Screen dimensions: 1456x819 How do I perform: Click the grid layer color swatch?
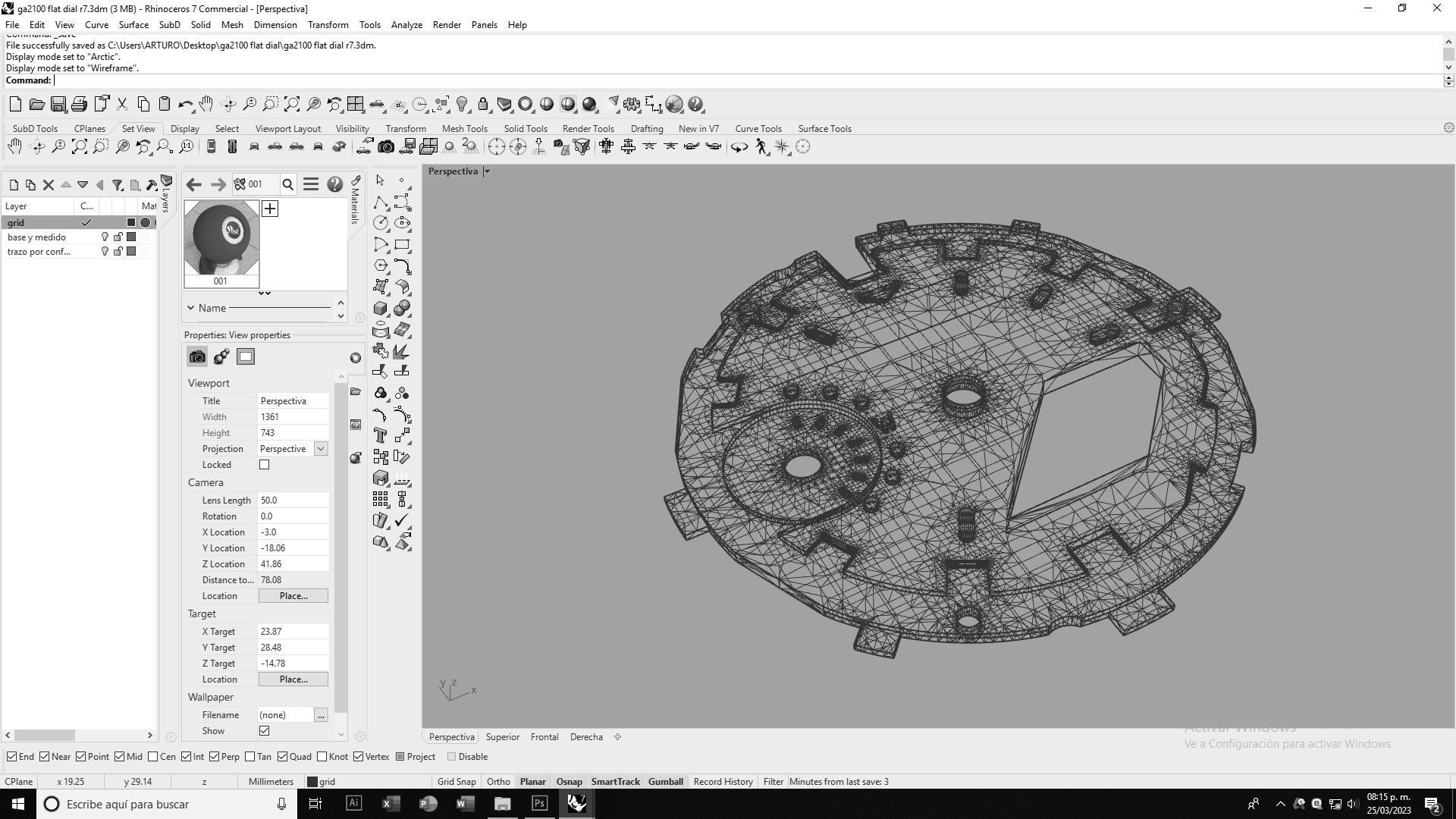pos(131,223)
